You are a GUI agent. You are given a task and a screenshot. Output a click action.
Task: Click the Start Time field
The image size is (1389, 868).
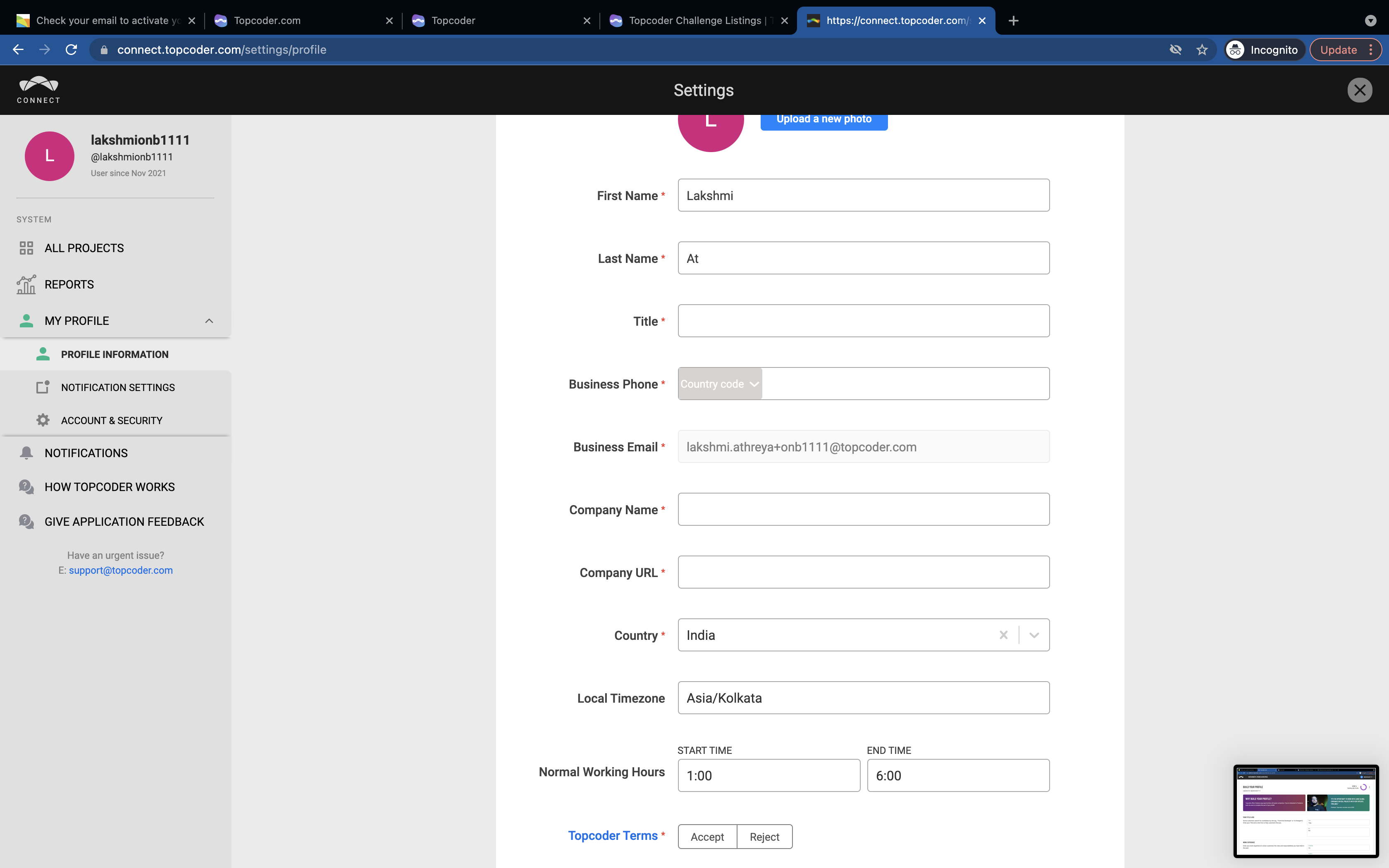(x=768, y=775)
